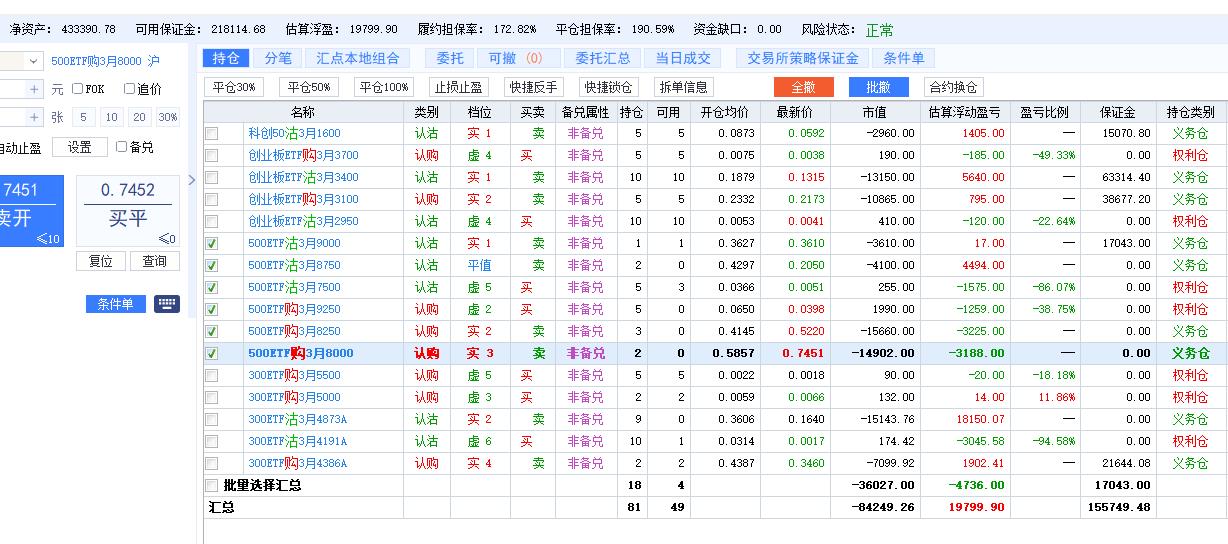Screen dimensions: 1228x544
Task: Tick the 追价 checkbox
Action: (129, 89)
